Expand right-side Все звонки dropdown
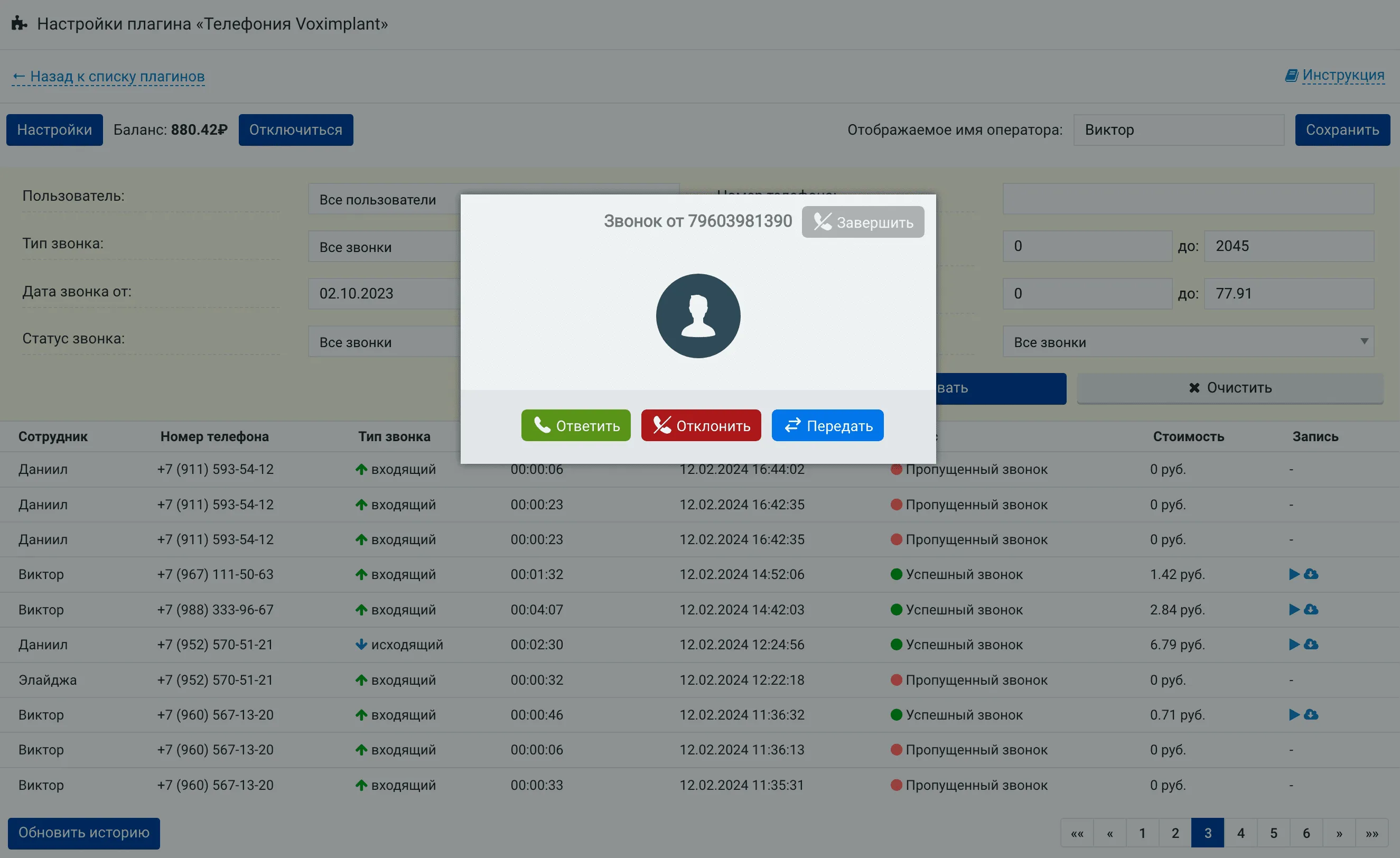 [1188, 341]
